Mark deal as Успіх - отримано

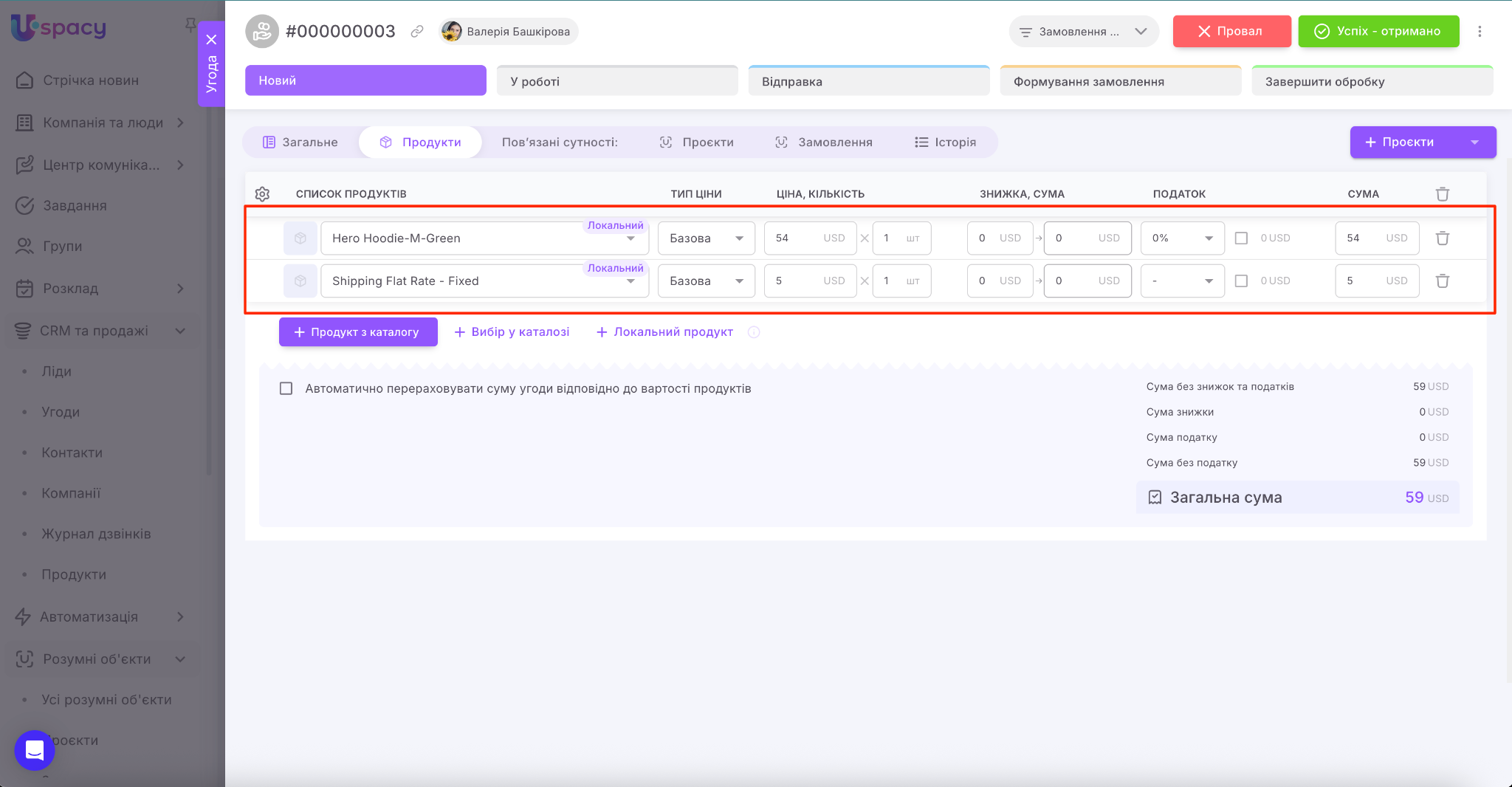click(x=1378, y=32)
